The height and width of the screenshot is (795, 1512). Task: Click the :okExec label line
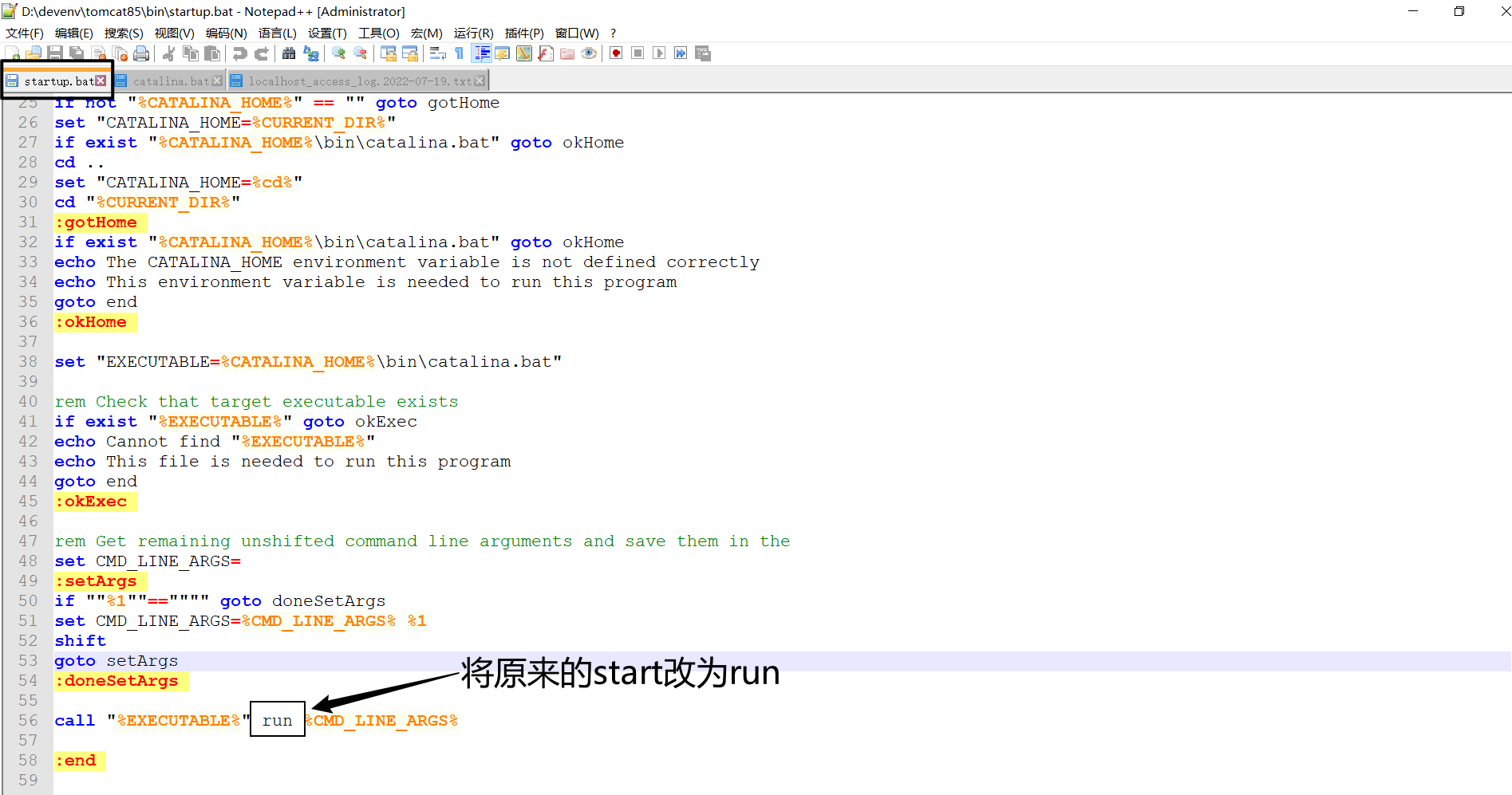click(91, 502)
